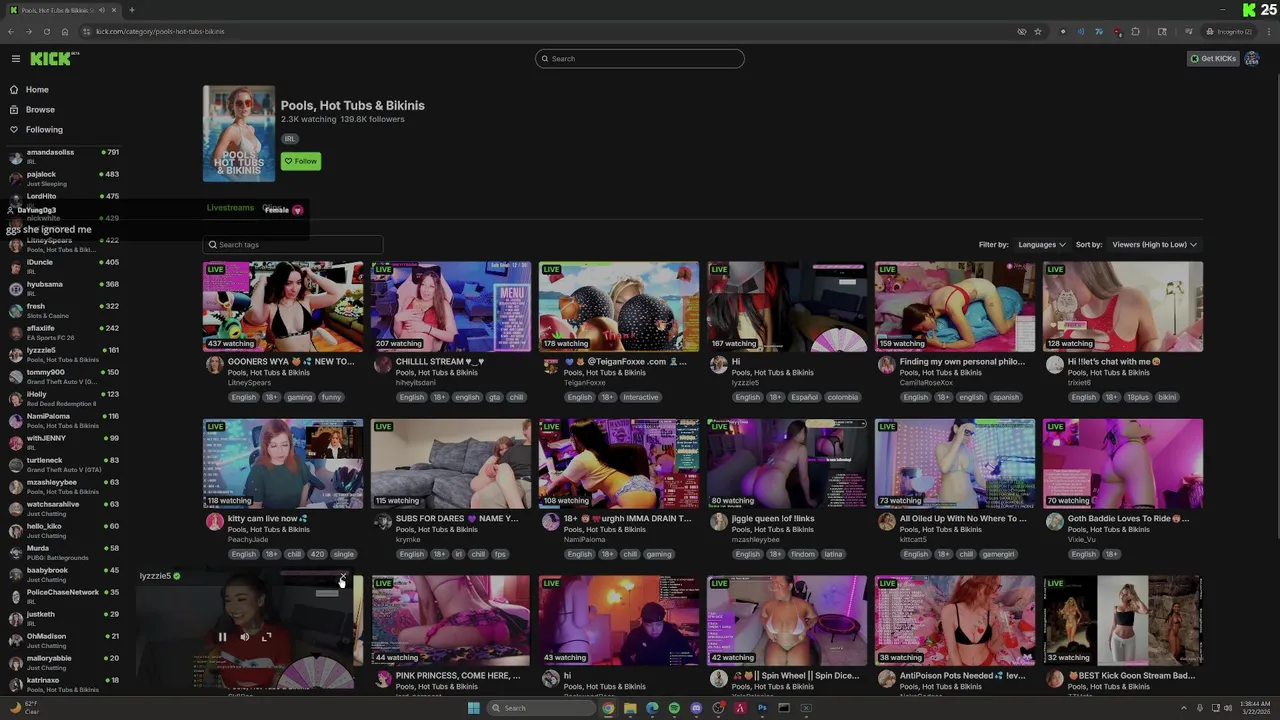1280x720 pixels.
Task: Follow the Pools, Hot Tubs & Bikinis category
Action: [301, 161]
